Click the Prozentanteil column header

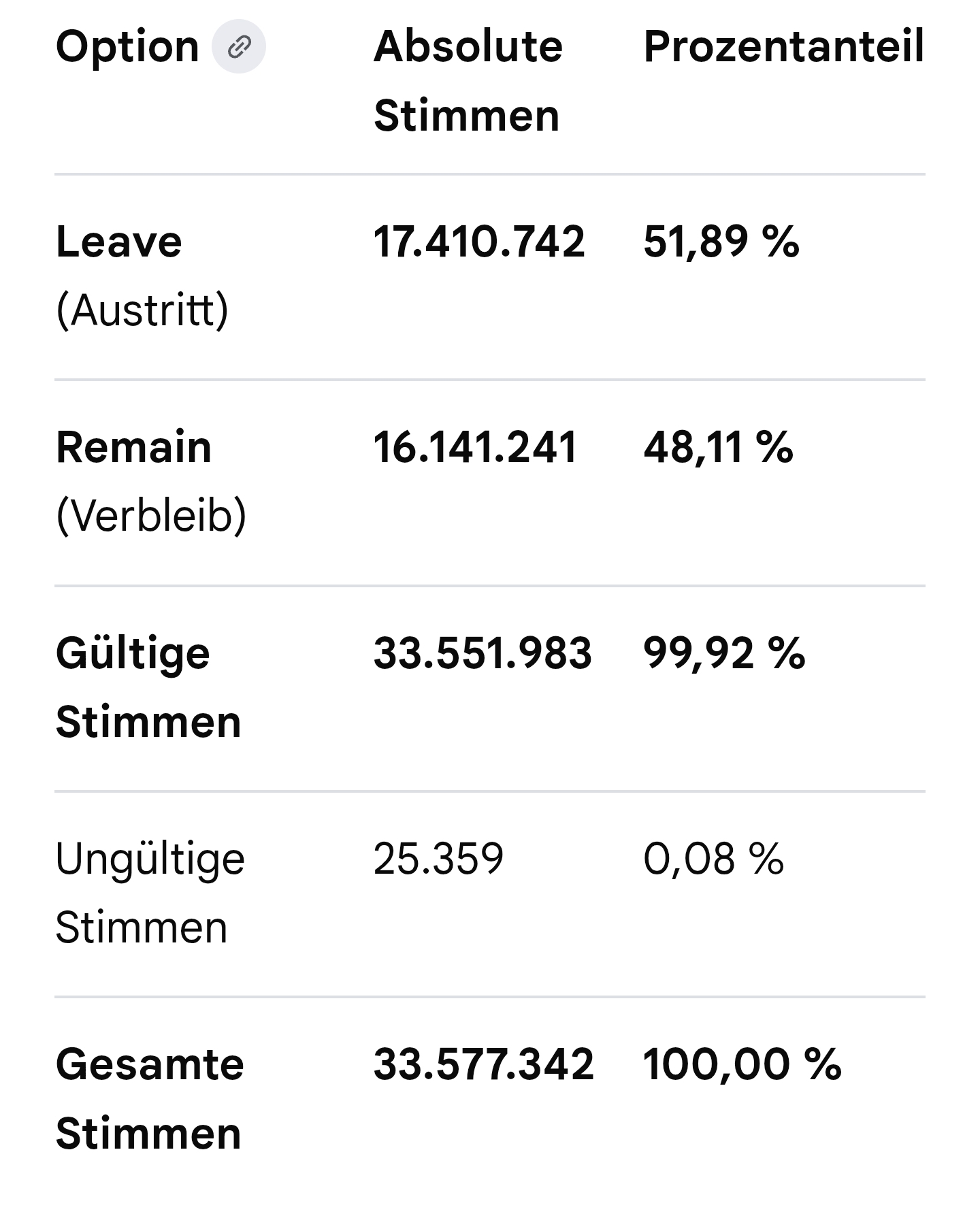[x=783, y=47]
